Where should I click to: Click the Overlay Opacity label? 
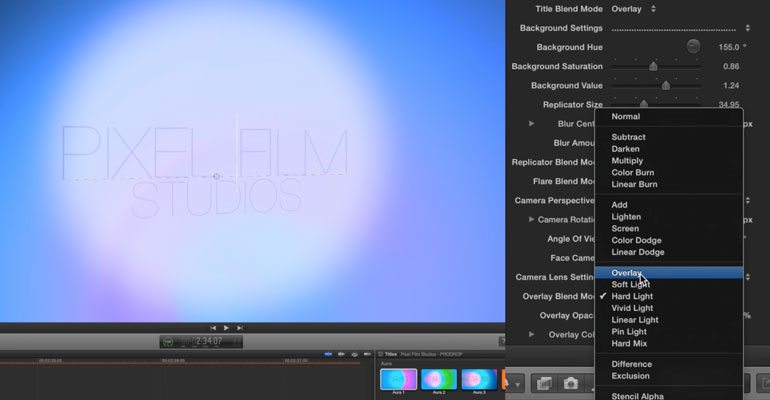point(567,315)
